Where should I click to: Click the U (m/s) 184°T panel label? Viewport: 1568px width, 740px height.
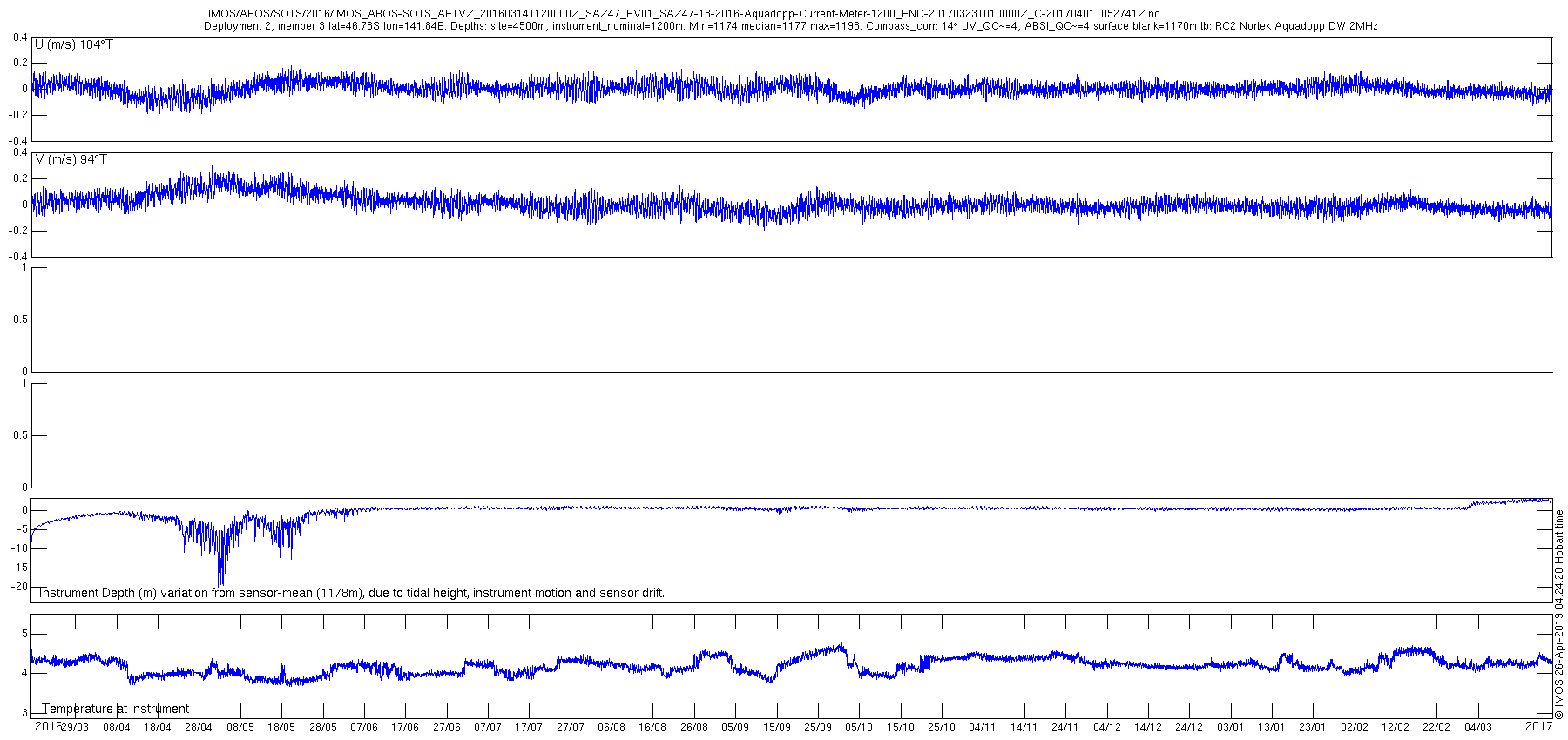pyautogui.click(x=73, y=45)
